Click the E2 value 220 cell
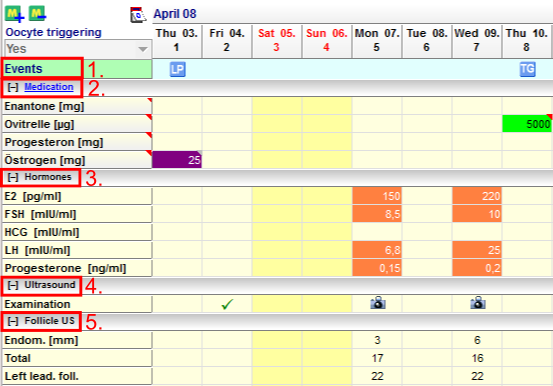 (477, 196)
